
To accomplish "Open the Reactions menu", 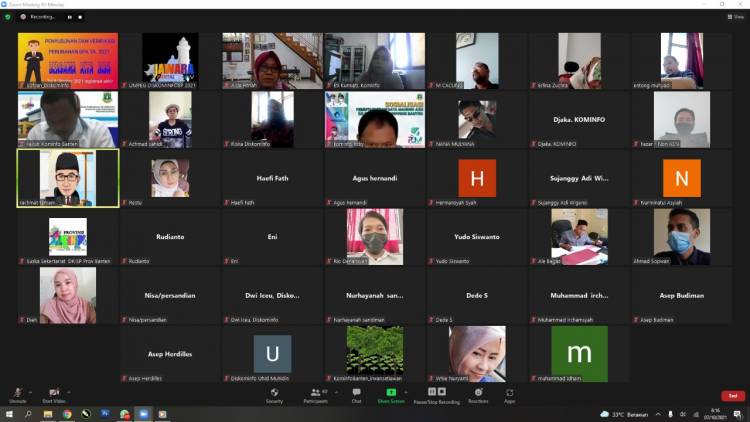I will tap(478, 394).
